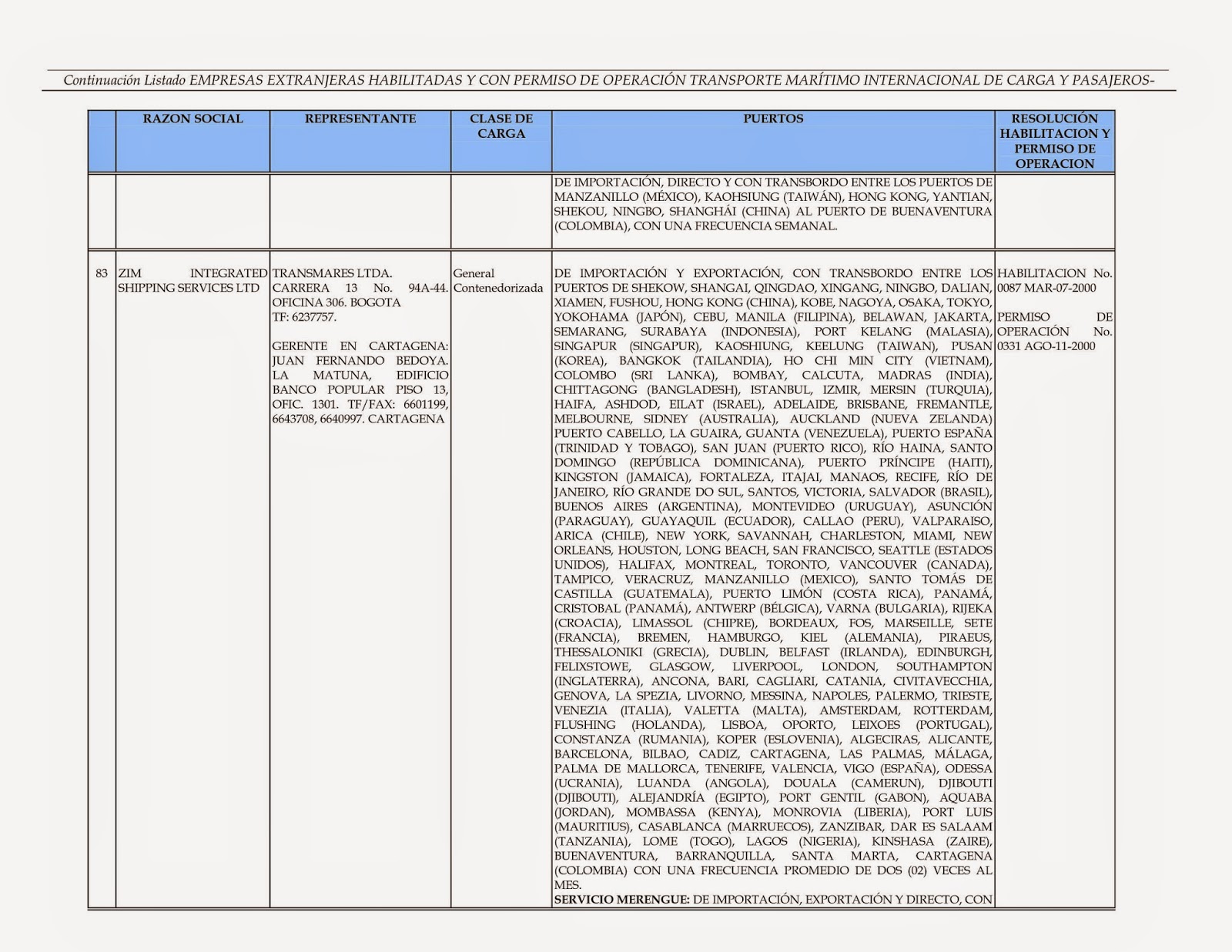Select ZIM INTEGRATED SHIPPING SERVICES LTD text
The width and height of the screenshot is (1232, 952).
coord(192,281)
